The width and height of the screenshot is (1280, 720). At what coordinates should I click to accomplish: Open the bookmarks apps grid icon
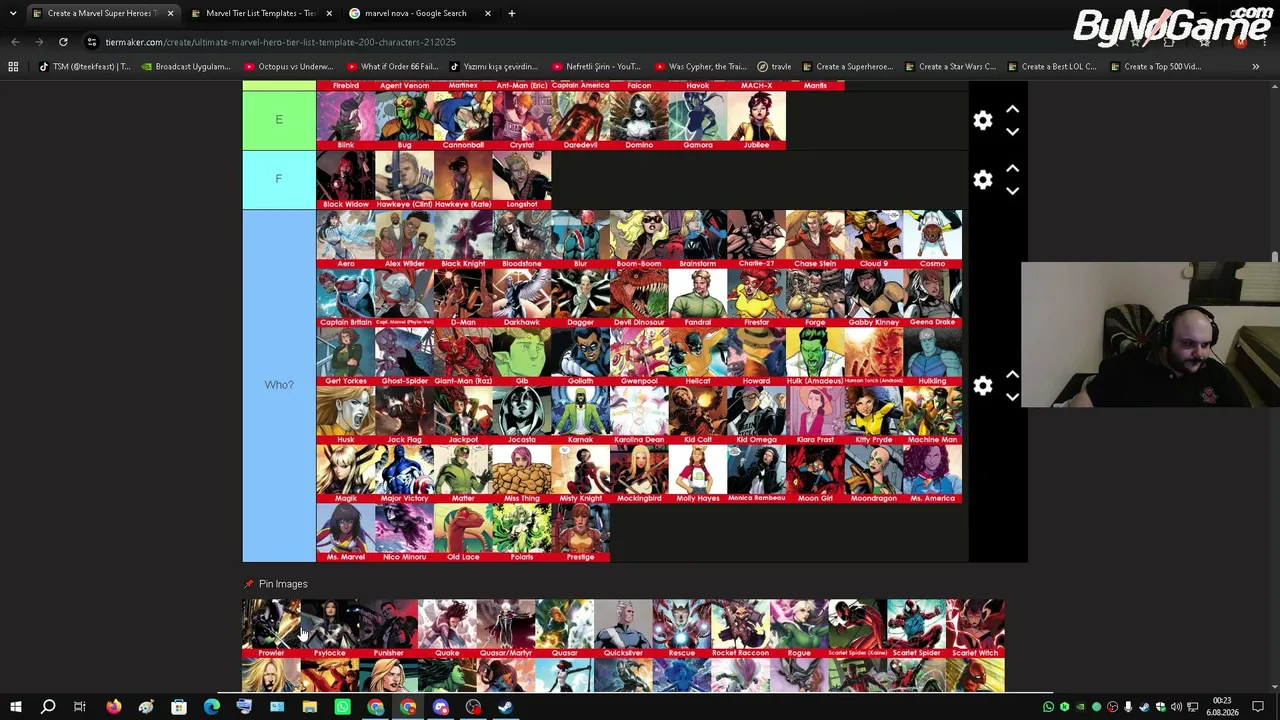pos(13,67)
